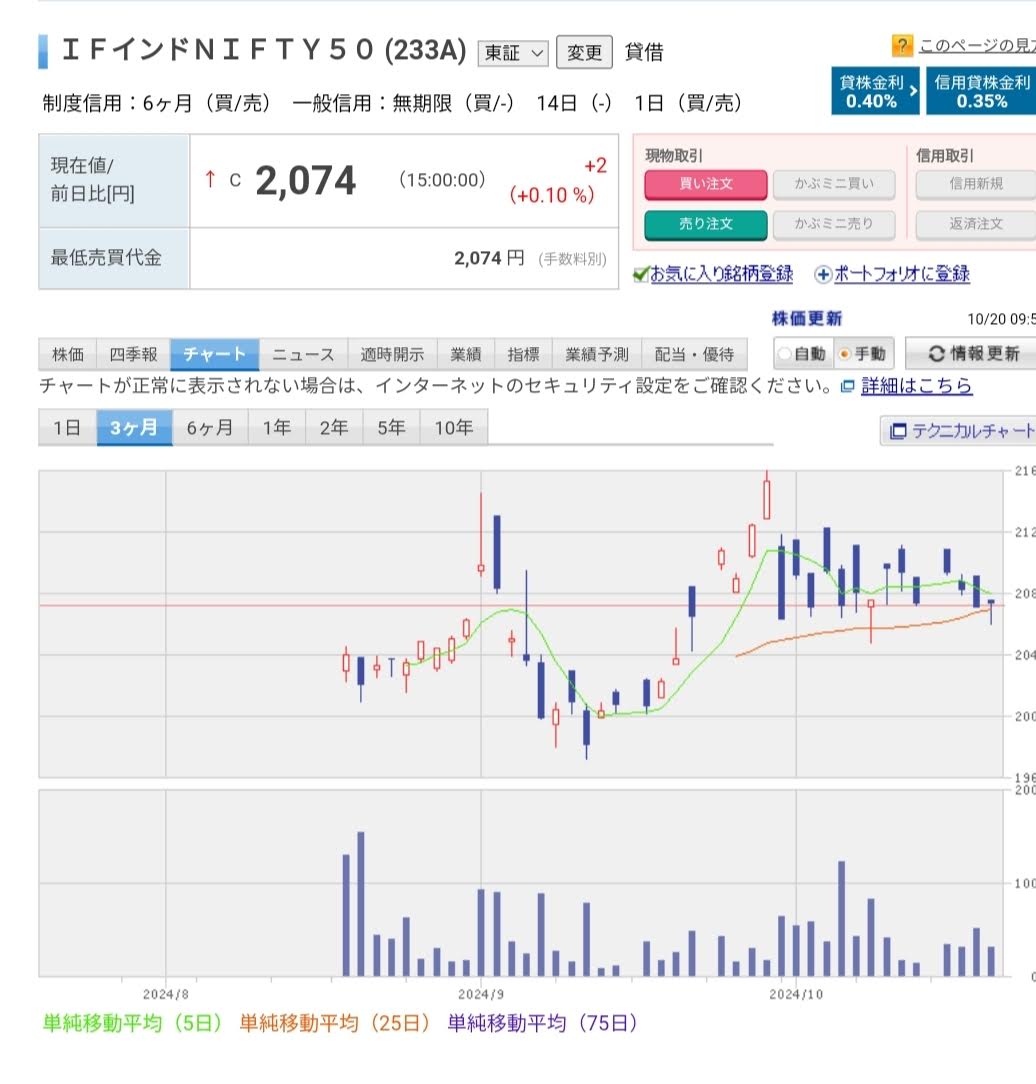Click the 2024/9 date axis label
Image resolution: width=1036 pixels, height=1084 pixels.
click(x=481, y=994)
